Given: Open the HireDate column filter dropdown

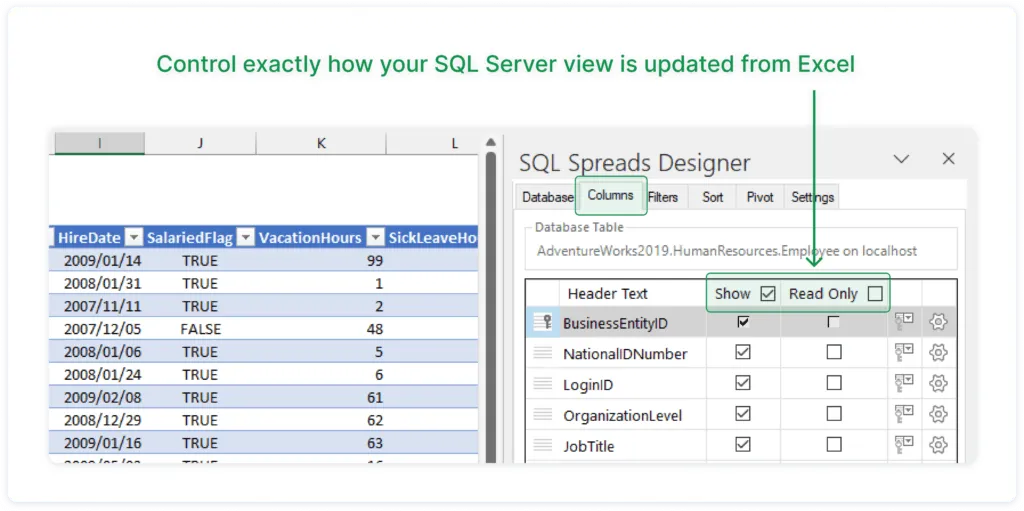Looking at the screenshot, I should coord(135,238).
